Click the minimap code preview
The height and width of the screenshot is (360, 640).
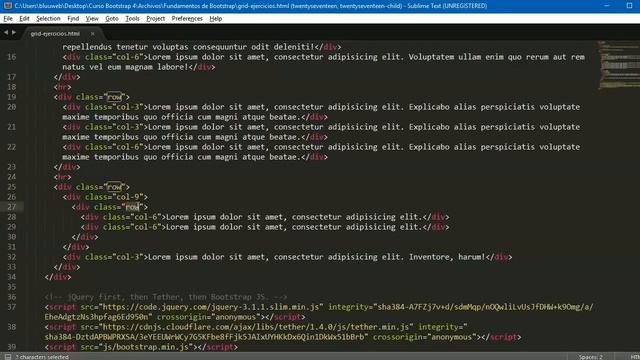tap(619, 64)
